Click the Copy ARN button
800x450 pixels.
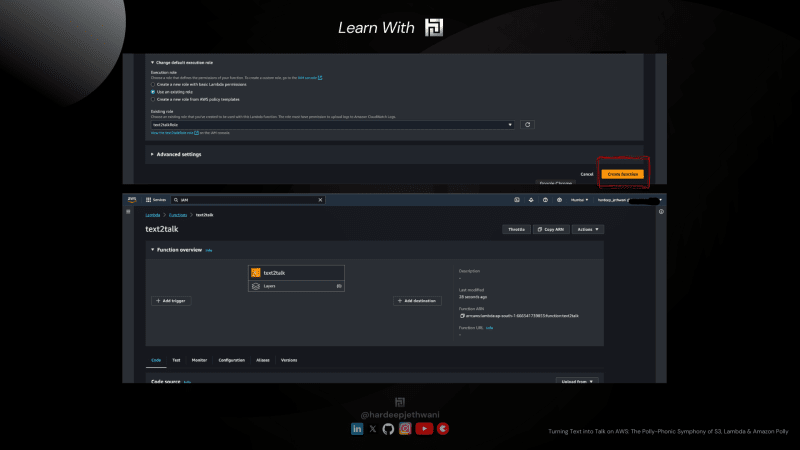tap(551, 230)
